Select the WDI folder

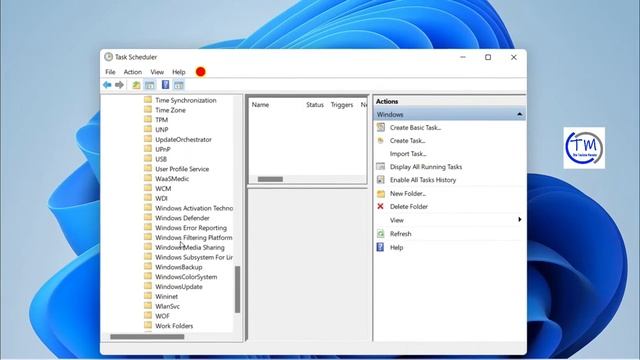(x=161, y=198)
